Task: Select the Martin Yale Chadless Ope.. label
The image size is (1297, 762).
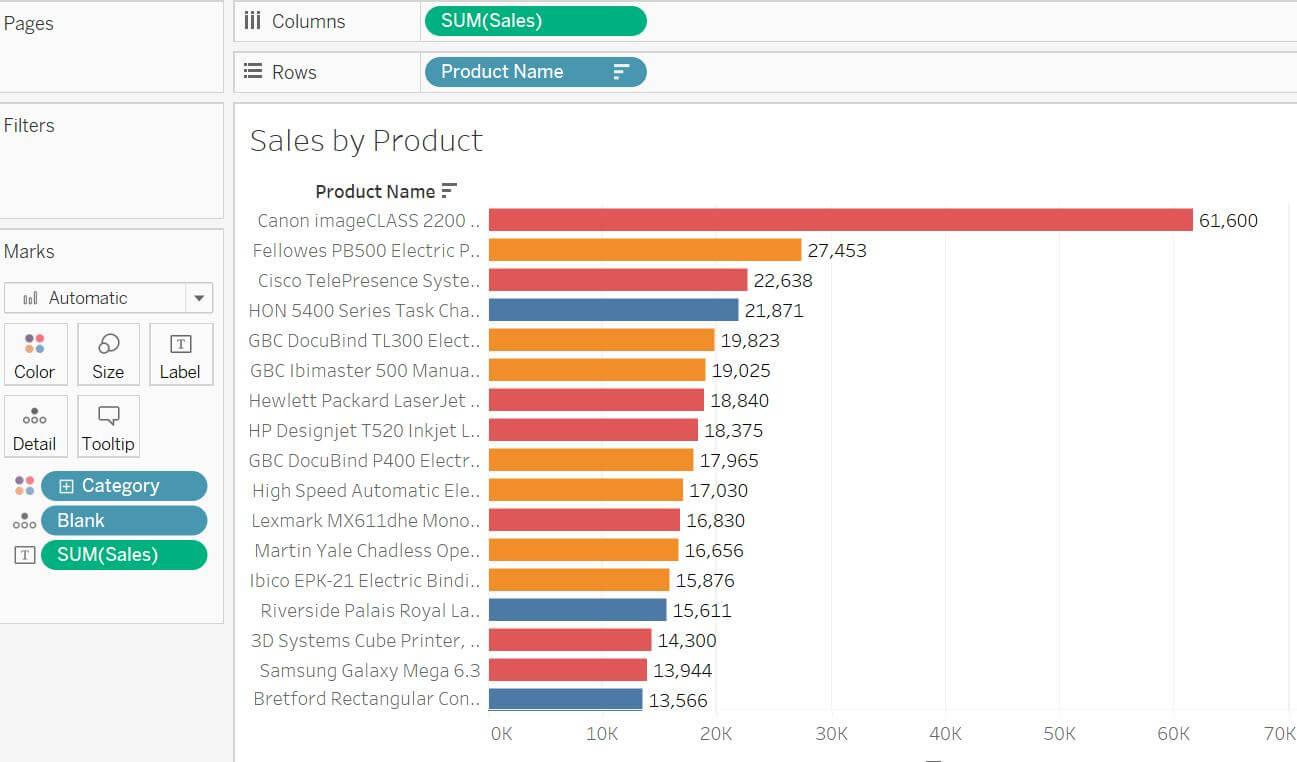Action: coord(367,551)
